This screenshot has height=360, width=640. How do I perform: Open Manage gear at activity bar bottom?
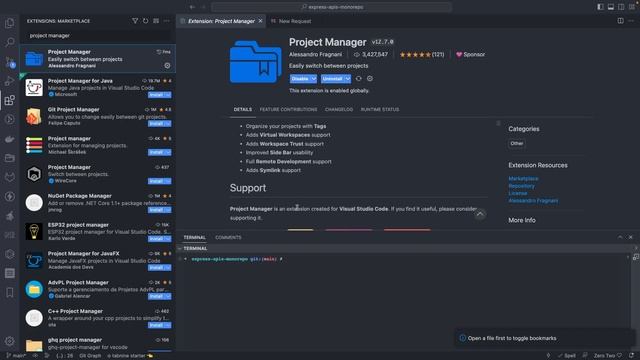pos(9,341)
